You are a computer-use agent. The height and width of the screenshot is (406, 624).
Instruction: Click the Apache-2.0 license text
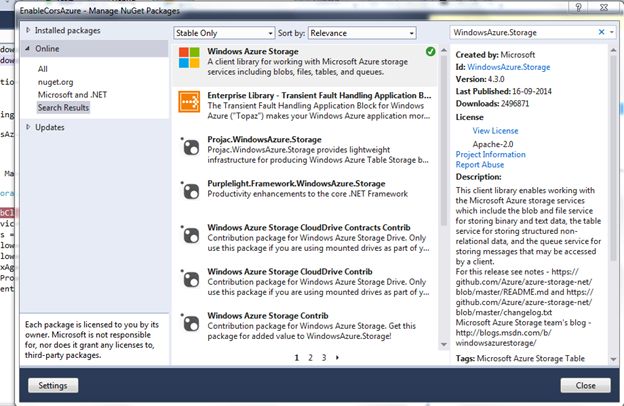point(493,144)
